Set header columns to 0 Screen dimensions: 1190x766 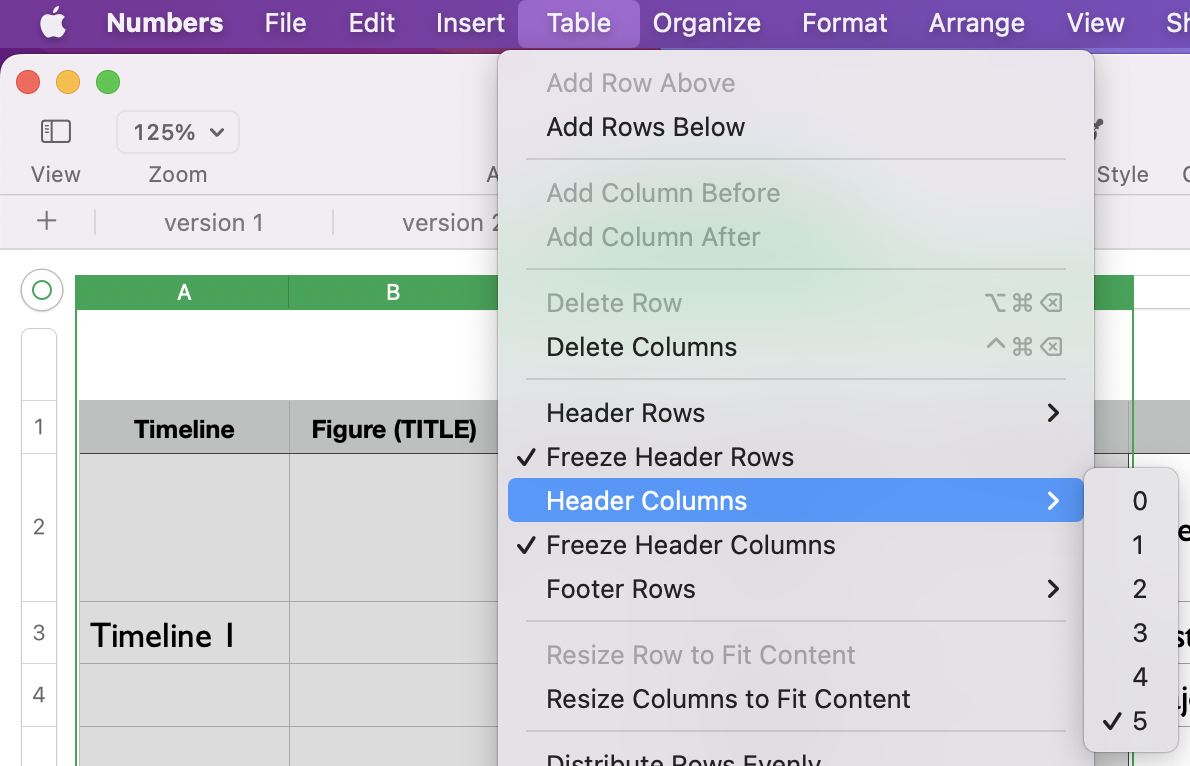click(x=1139, y=501)
